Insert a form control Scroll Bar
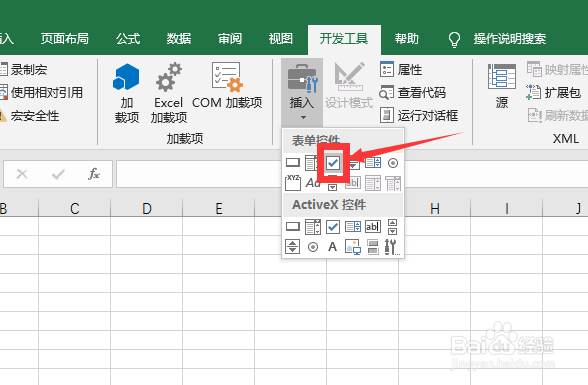588x385 pixels. [332, 184]
